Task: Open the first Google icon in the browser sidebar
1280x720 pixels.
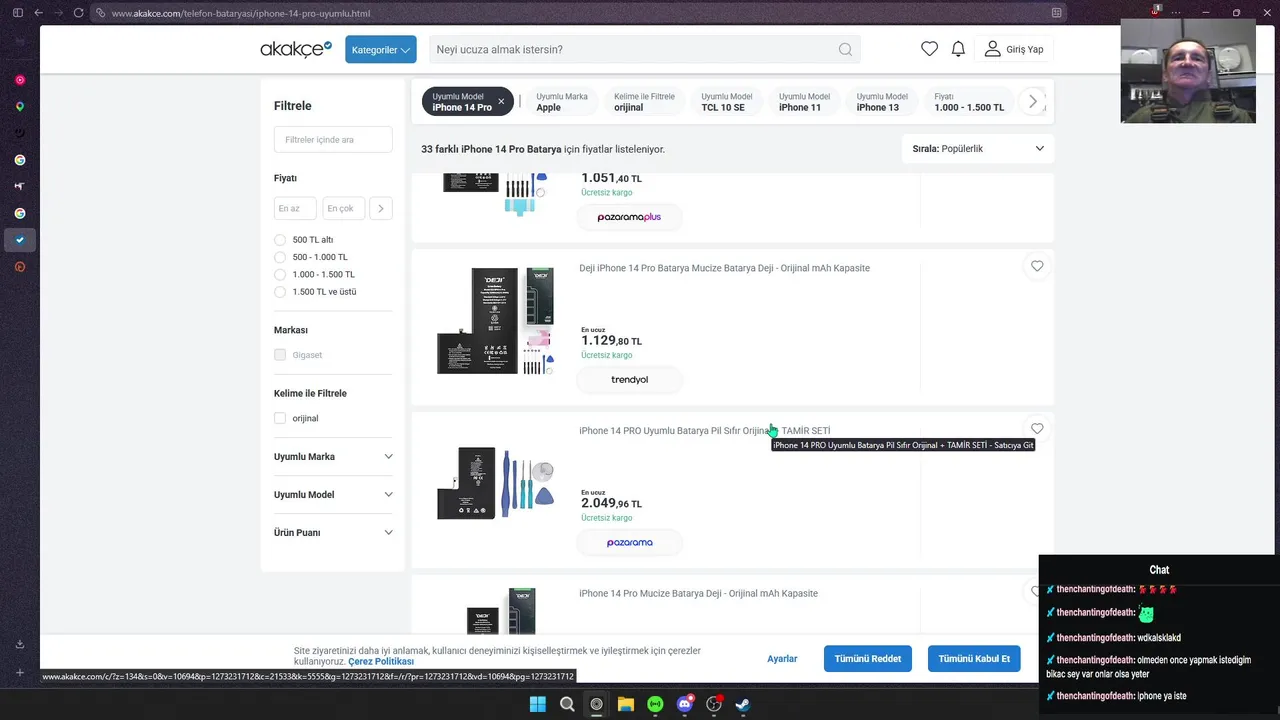Action: coord(19,160)
